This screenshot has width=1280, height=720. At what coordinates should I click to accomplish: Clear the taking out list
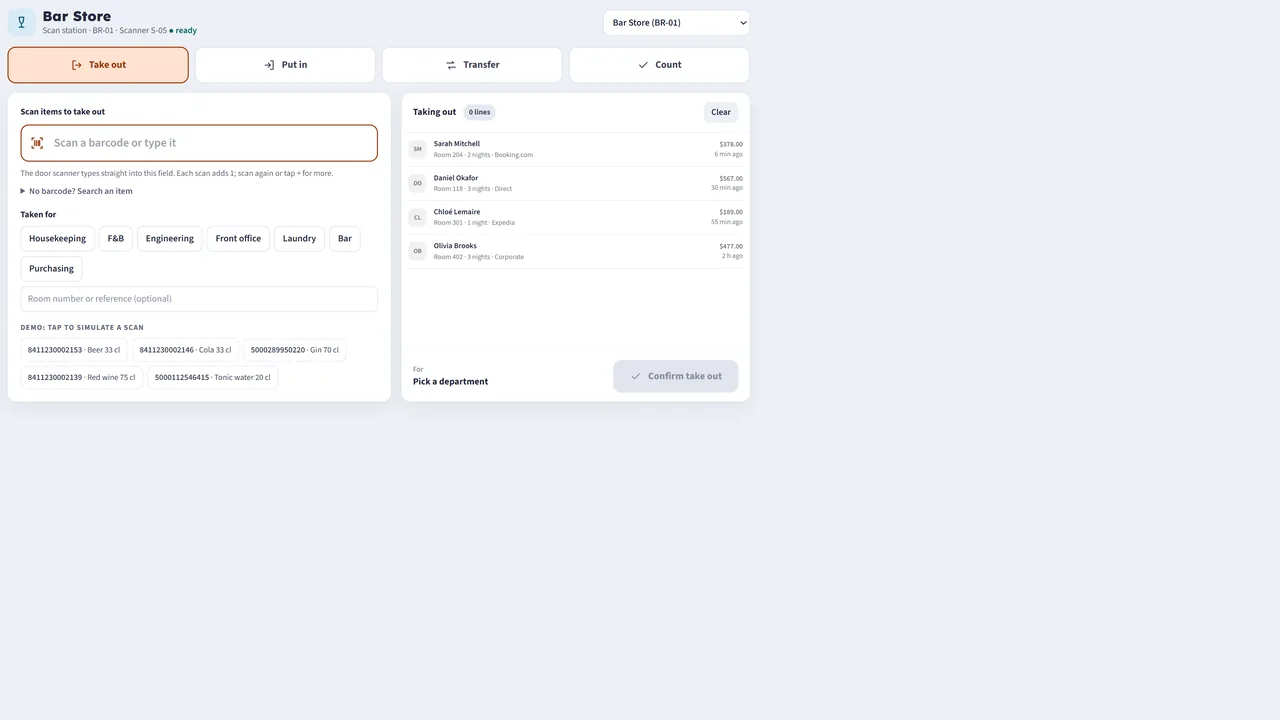pyautogui.click(x=721, y=112)
